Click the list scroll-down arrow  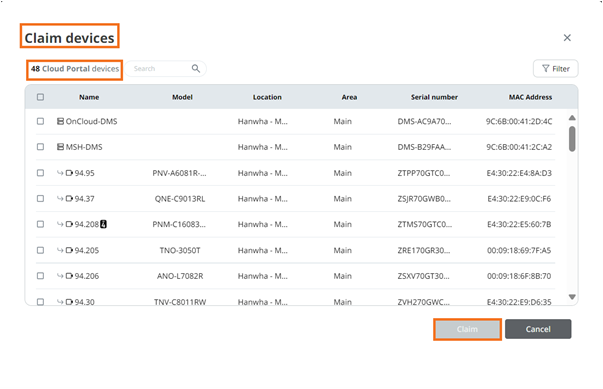(572, 297)
